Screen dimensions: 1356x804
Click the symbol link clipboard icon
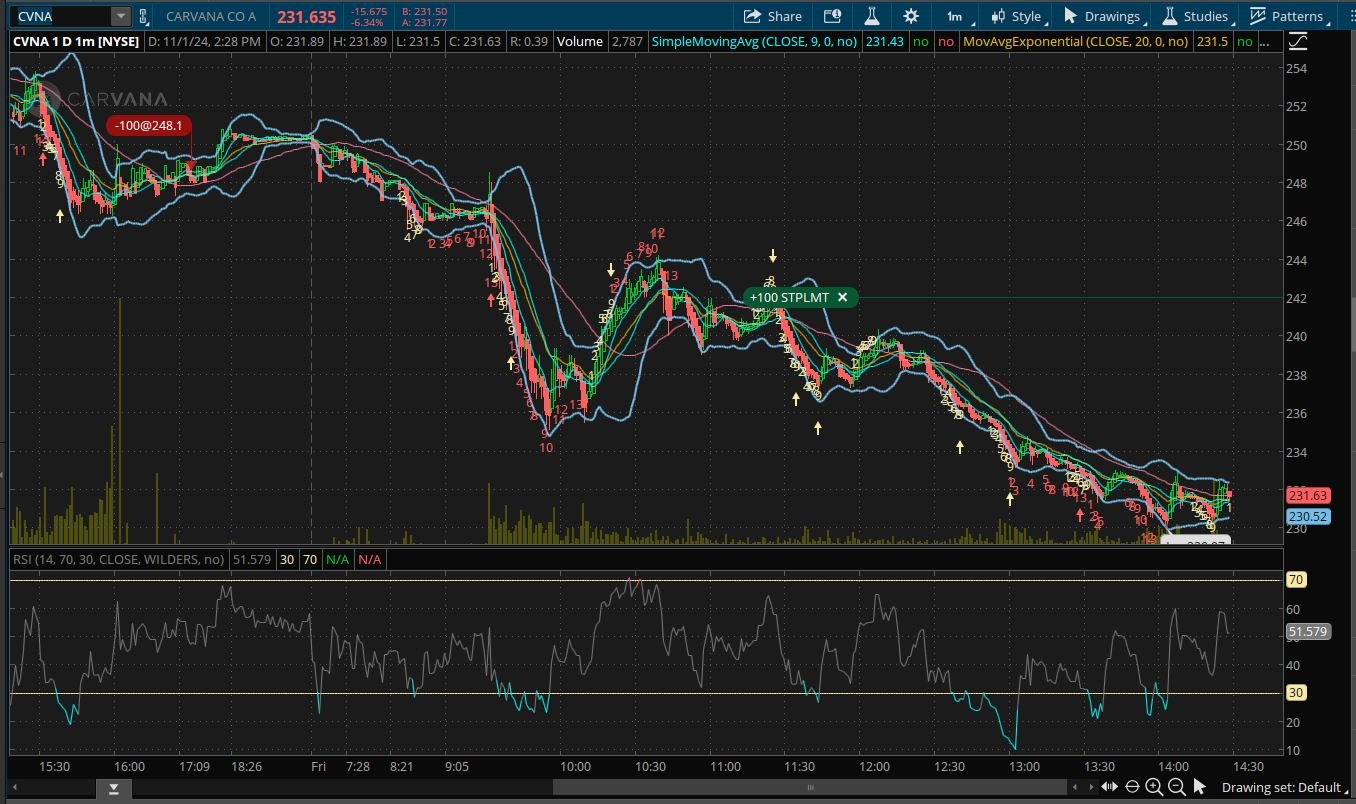point(144,16)
